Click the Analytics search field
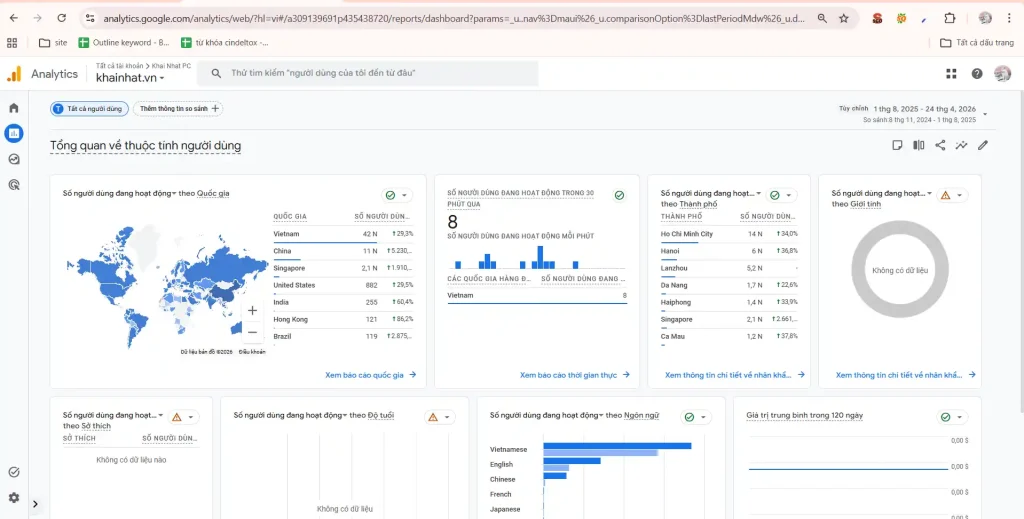1024x519 pixels. [368, 73]
